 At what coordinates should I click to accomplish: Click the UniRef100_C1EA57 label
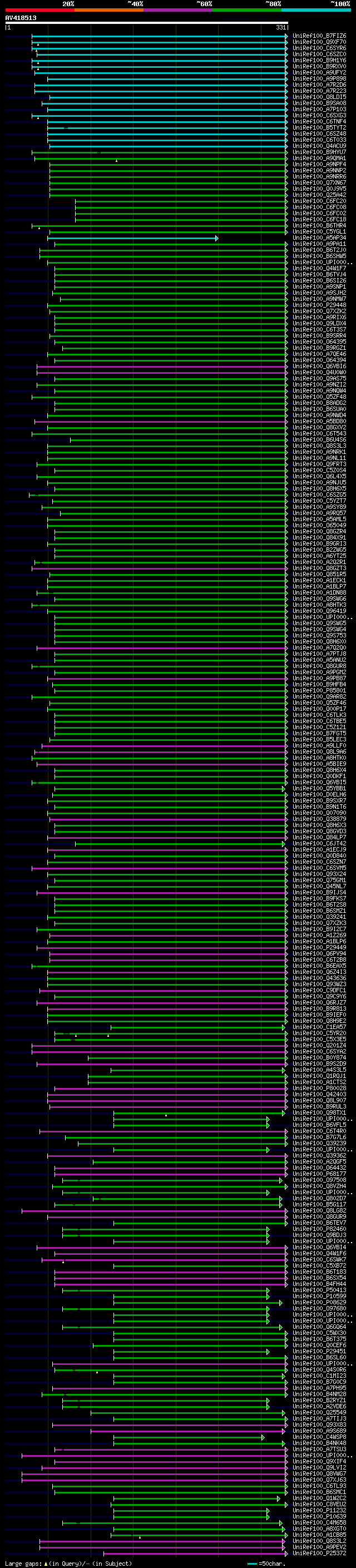point(319,1027)
